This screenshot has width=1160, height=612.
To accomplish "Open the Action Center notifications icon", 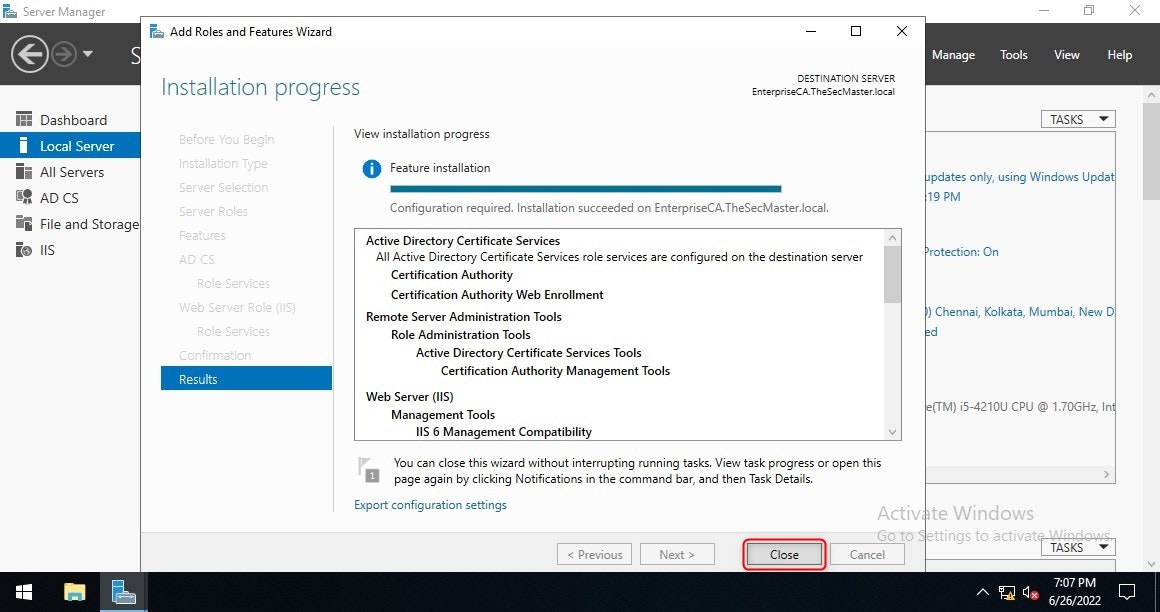I will pyautogui.click(x=1127, y=592).
